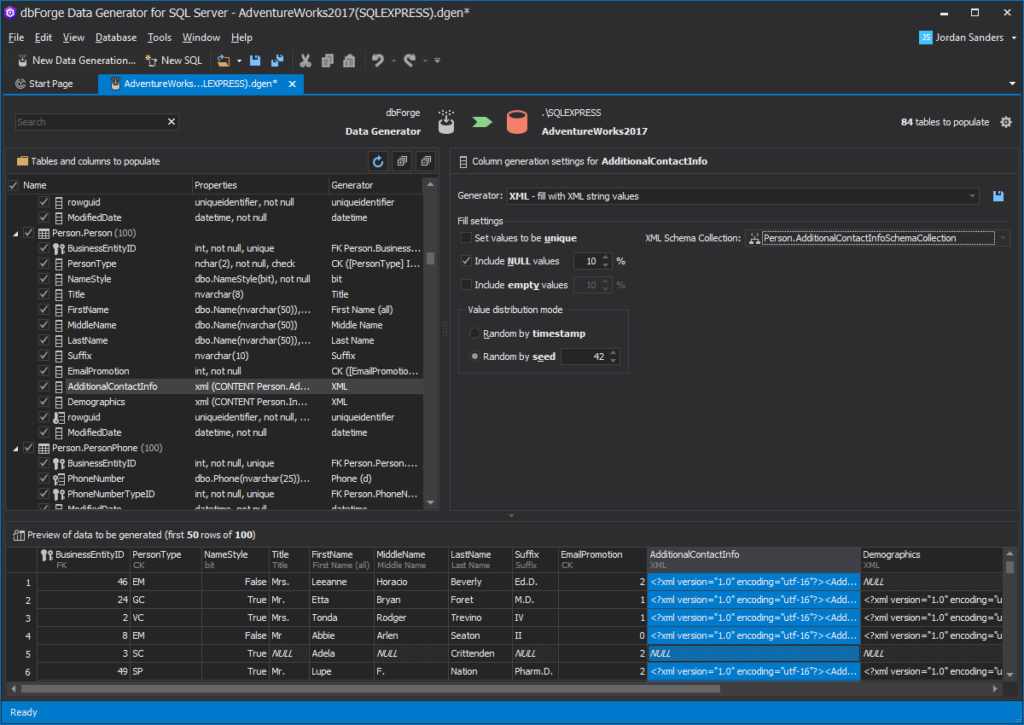The height and width of the screenshot is (725, 1024).
Task: Increase the seed value stepper
Action: 613,353
